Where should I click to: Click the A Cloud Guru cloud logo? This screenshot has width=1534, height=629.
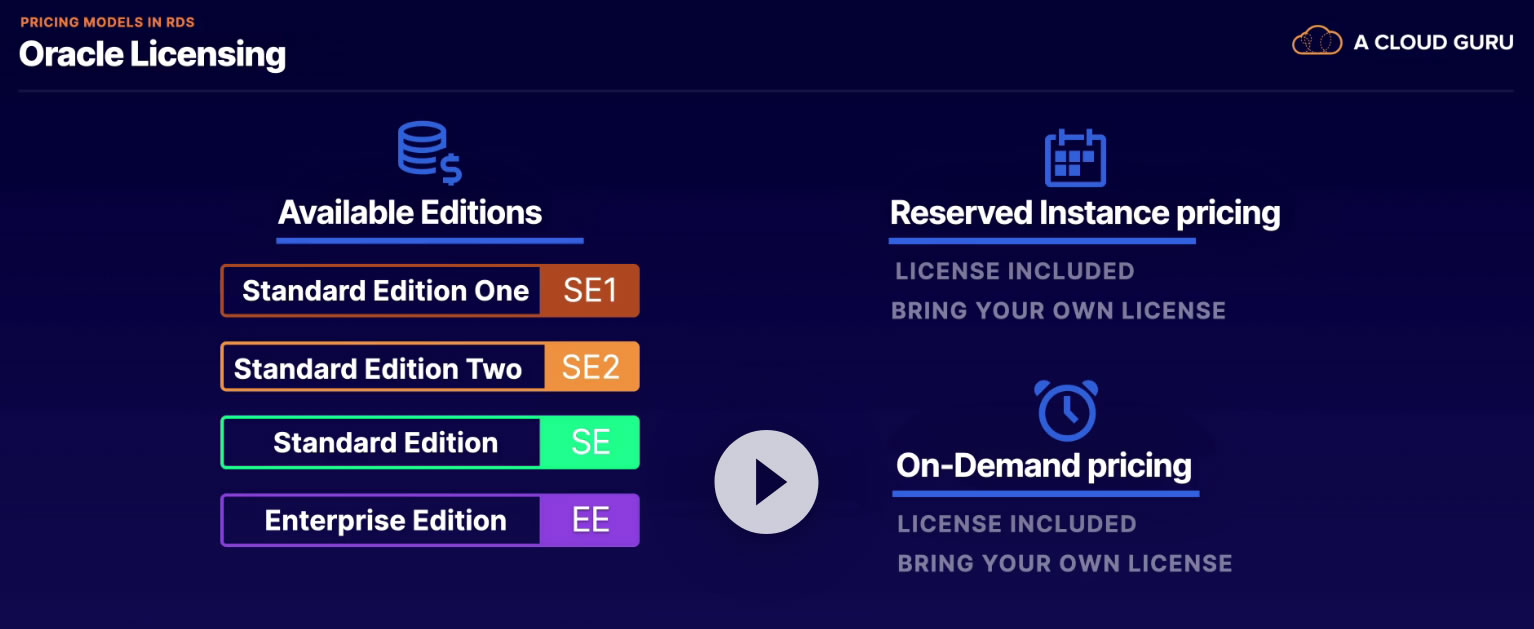(1317, 42)
